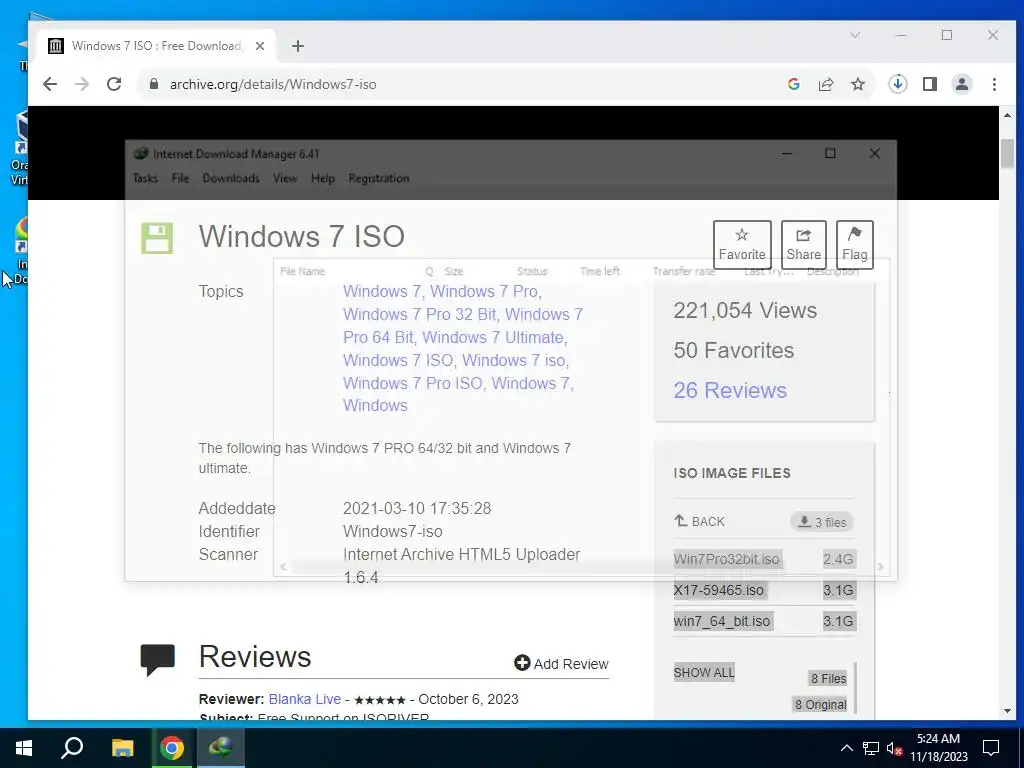Open reviewer Blanka Live profile
The width and height of the screenshot is (1024, 768).
(304, 699)
